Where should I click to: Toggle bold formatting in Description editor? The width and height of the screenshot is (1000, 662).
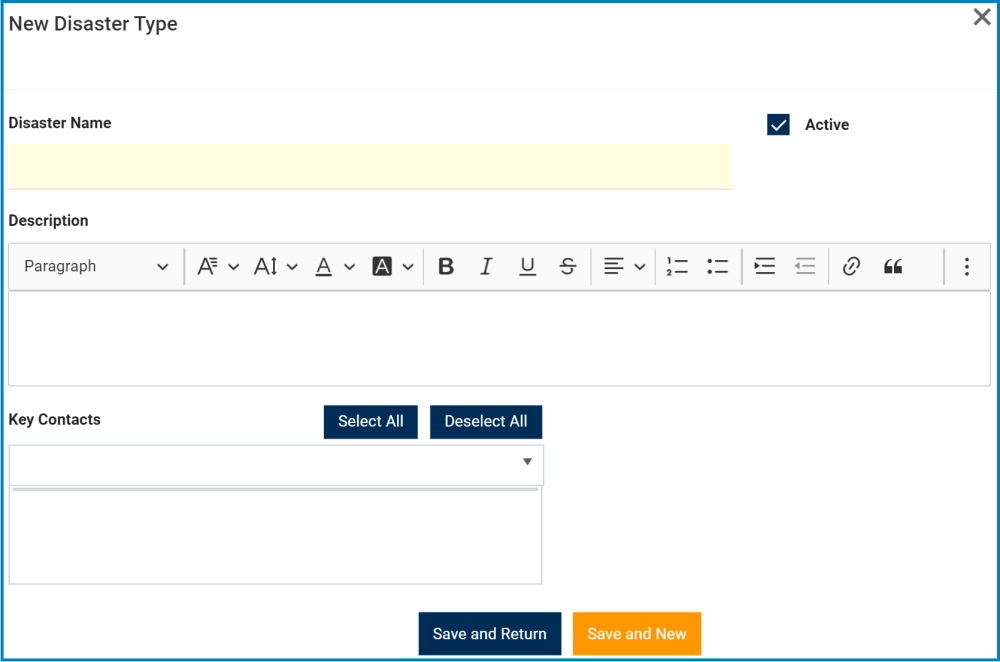click(x=446, y=267)
